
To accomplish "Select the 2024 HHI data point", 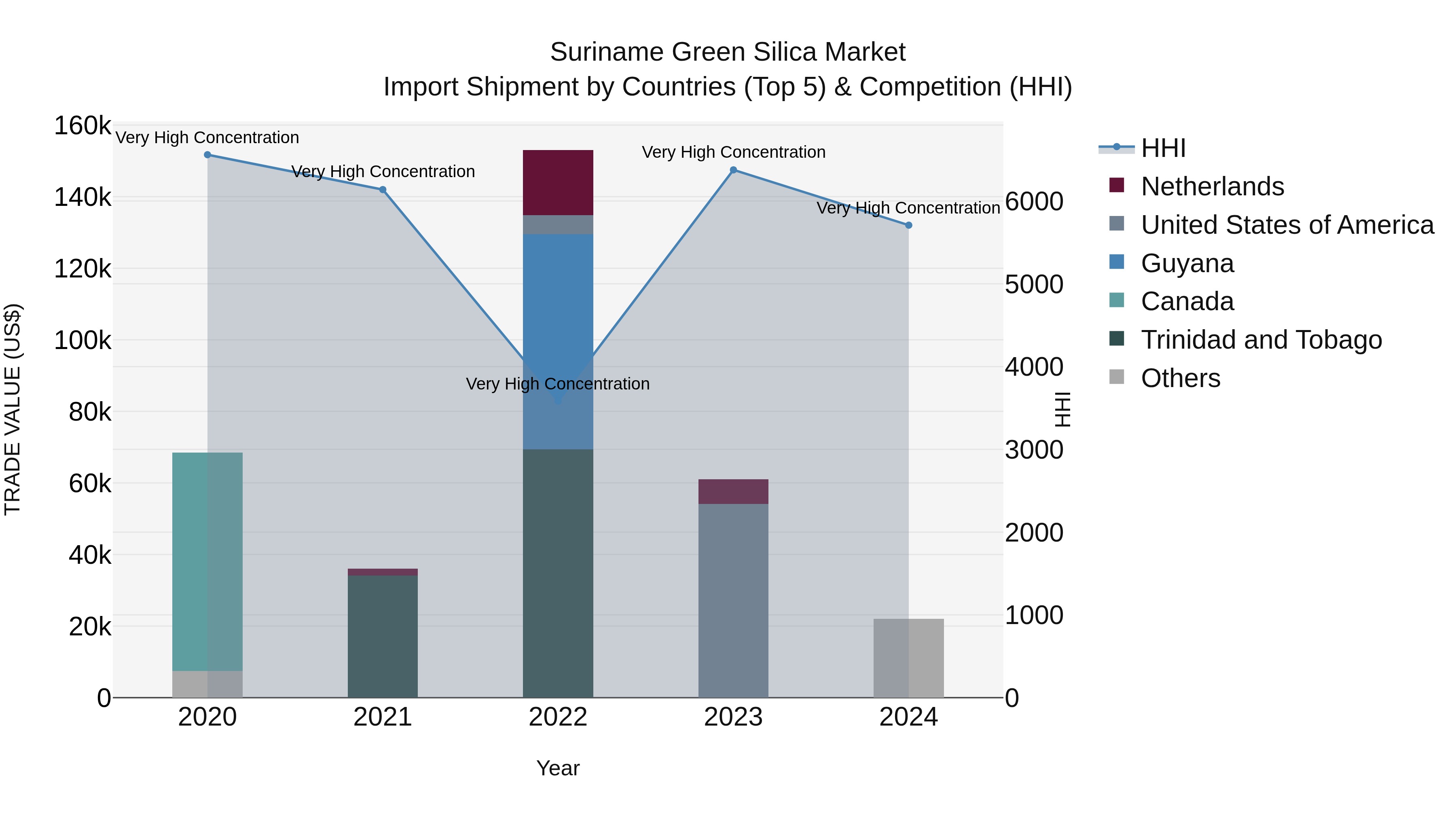I will click(909, 226).
